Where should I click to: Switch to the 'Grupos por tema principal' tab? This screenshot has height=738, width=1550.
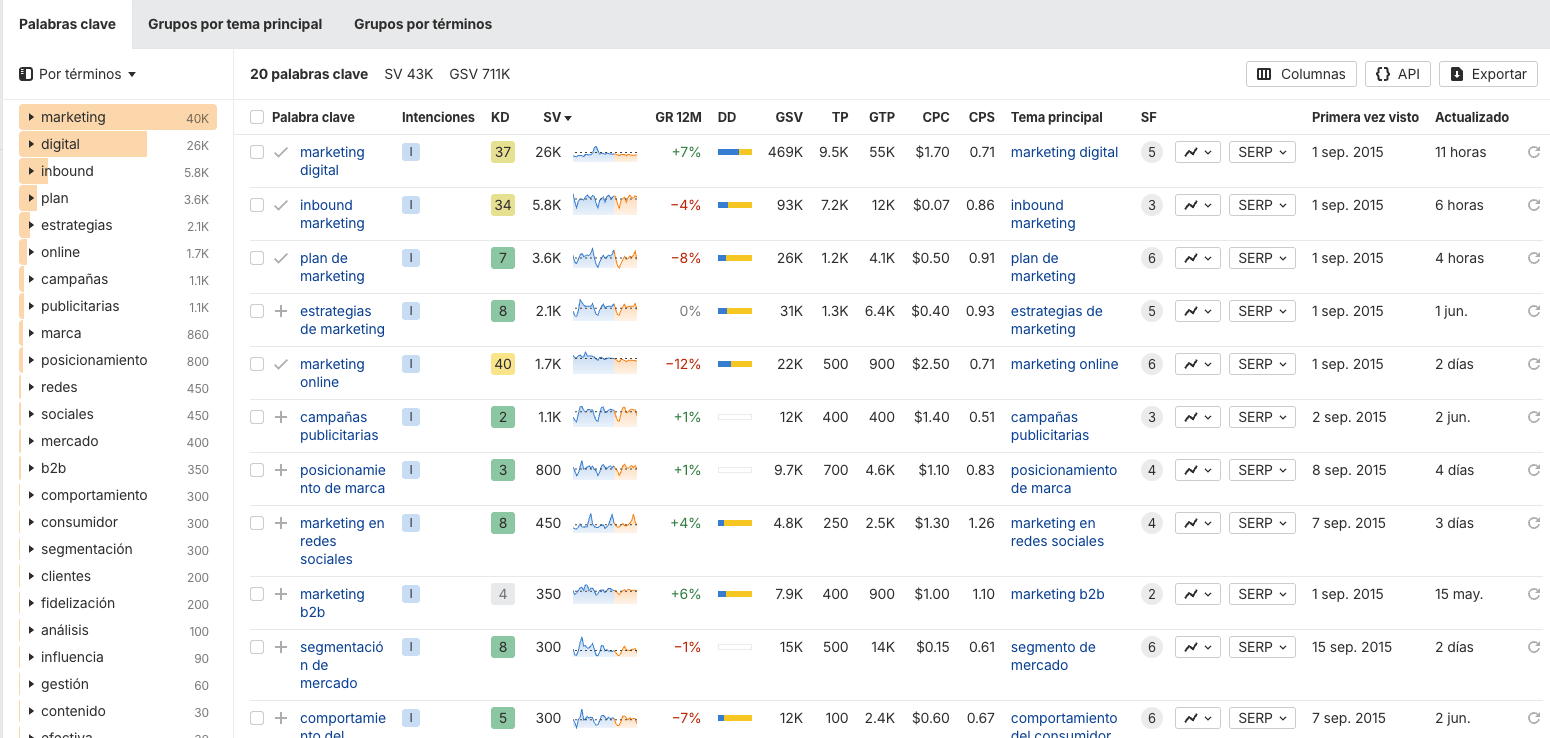coord(235,22)
